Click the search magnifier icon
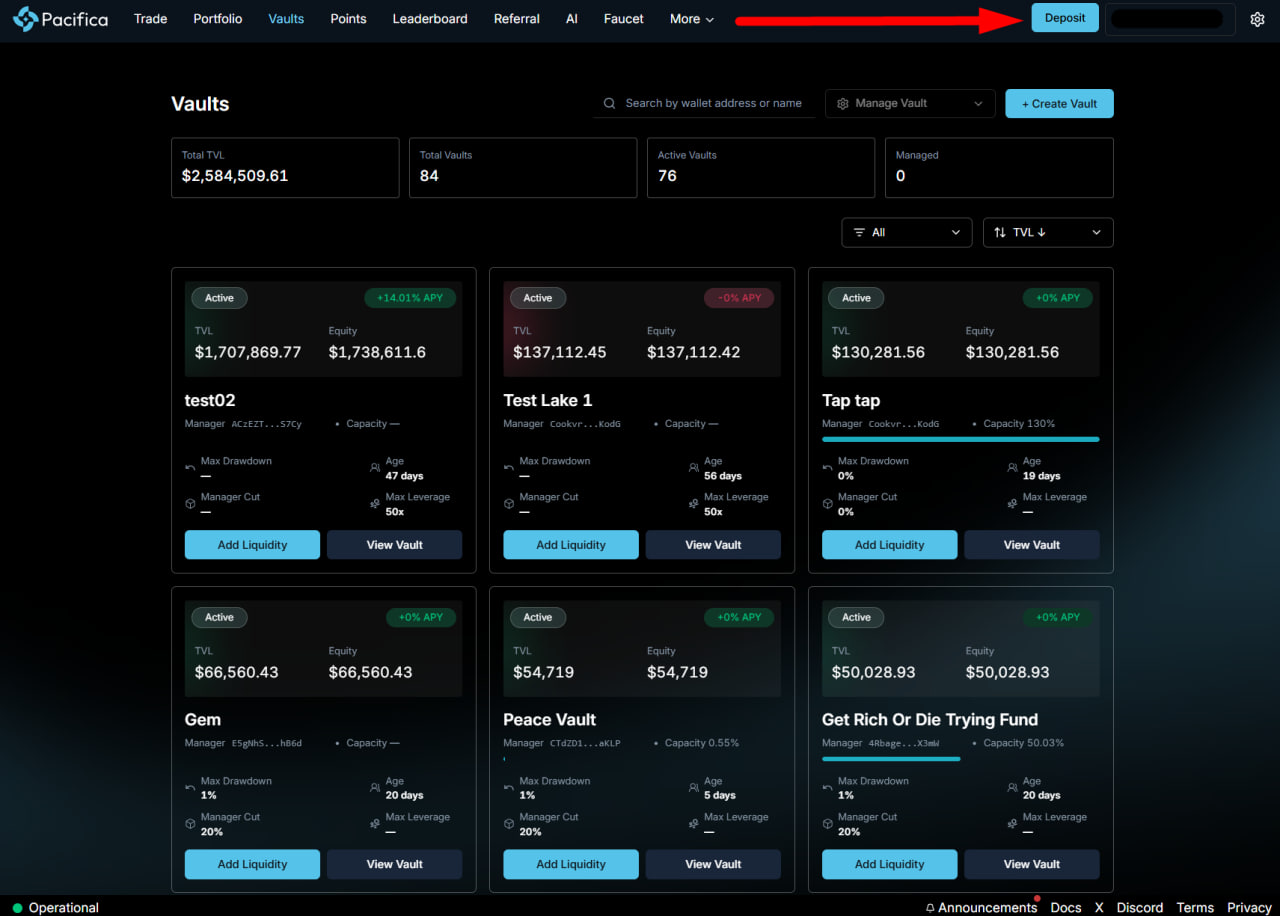This screenshot has width=1280, height=916. 610,103
